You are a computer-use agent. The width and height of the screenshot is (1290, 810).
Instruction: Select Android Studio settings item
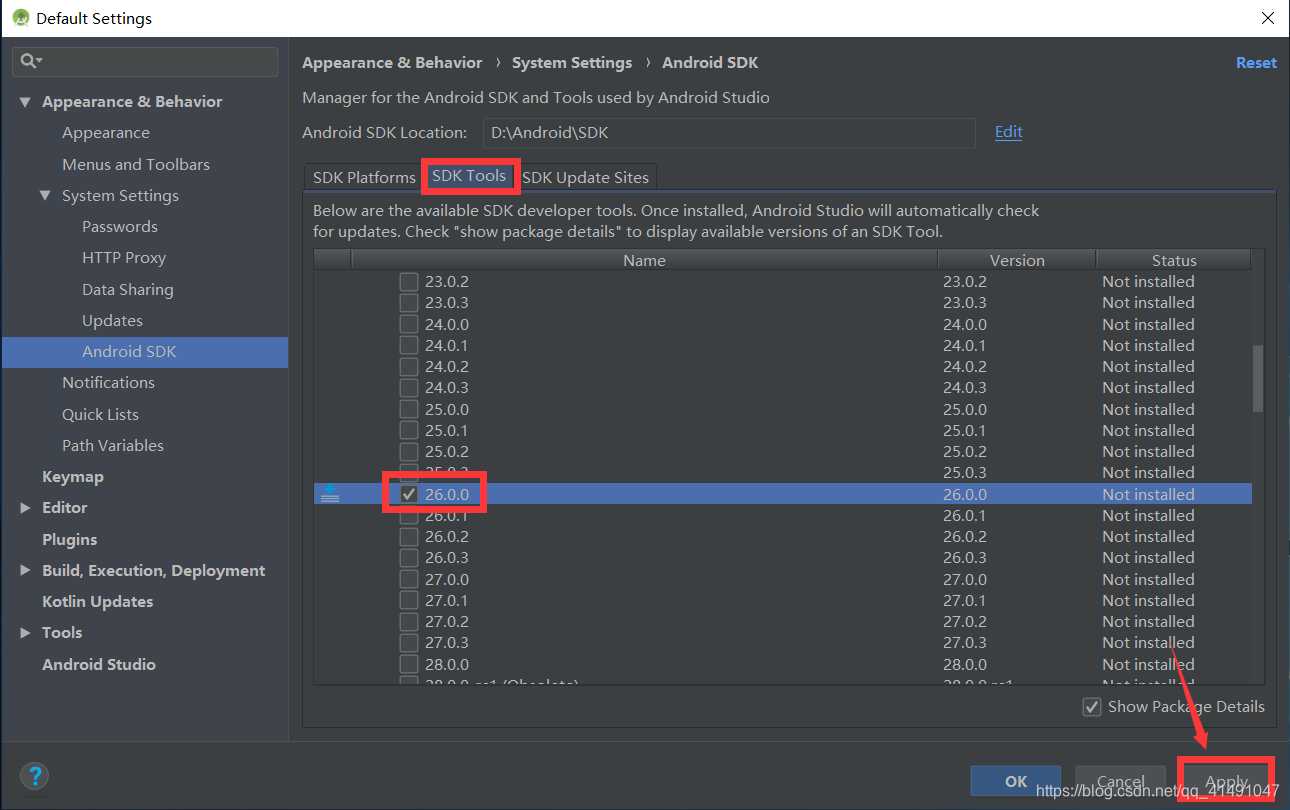pyautogui.click(x=99, y=665)
